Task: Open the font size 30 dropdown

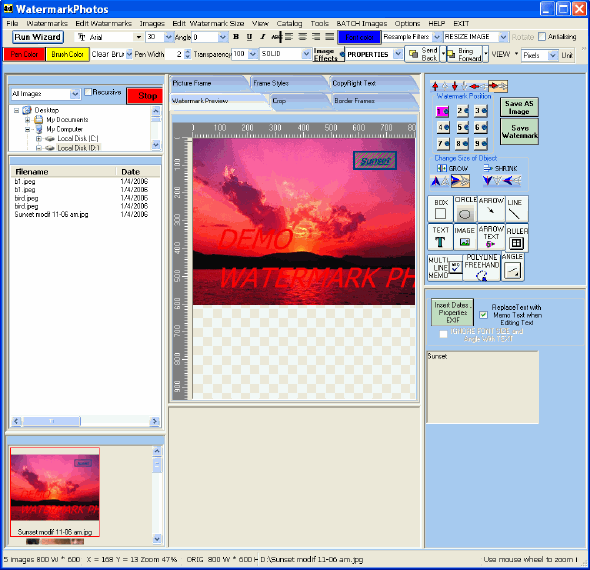Action: (x=168, y=37)
